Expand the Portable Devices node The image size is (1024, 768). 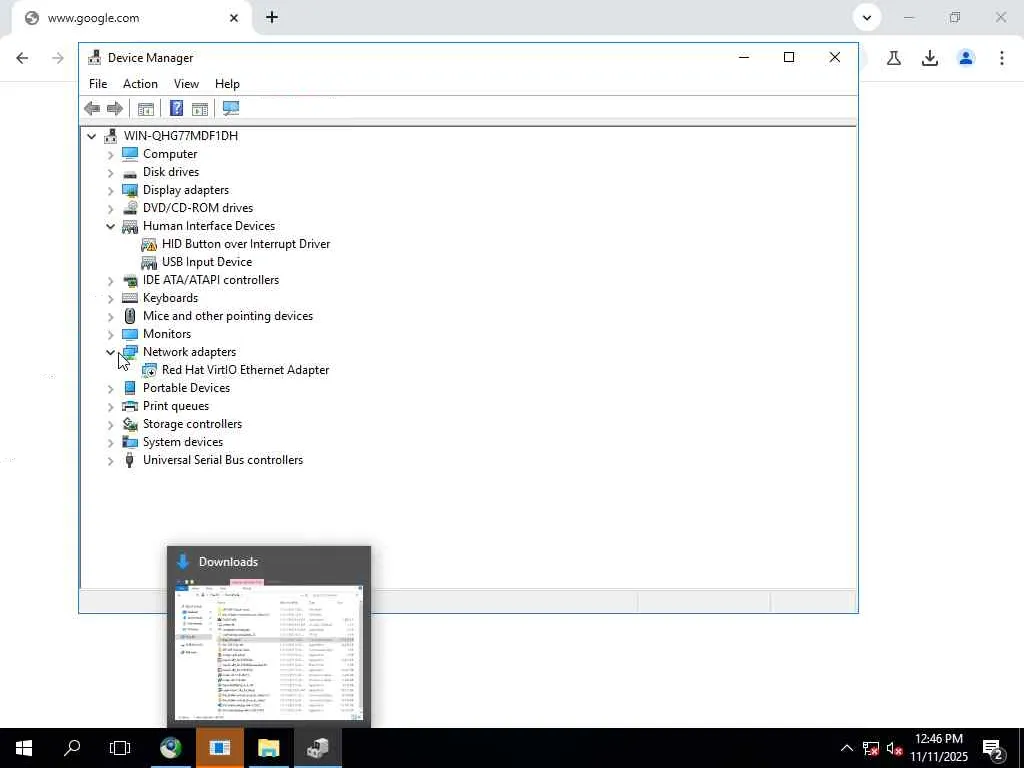coord(110,389)
